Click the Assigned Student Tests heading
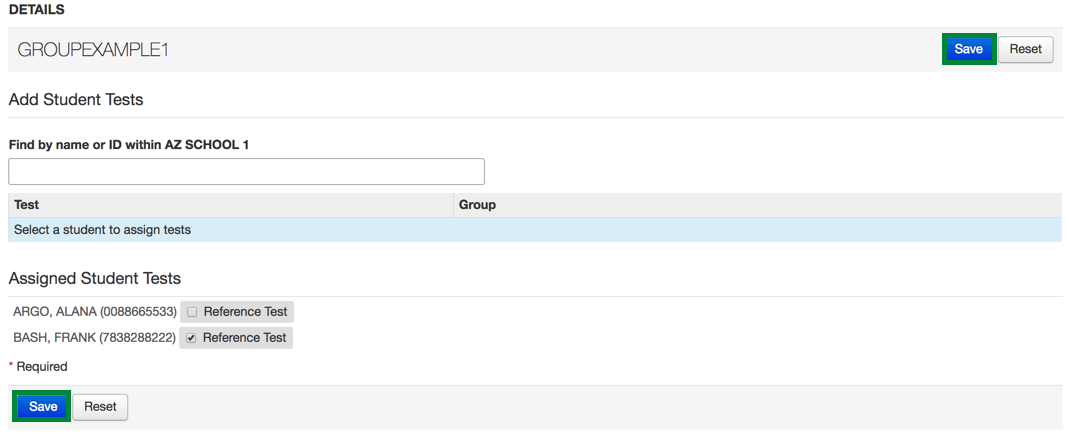1069x434 pixels. click(x=95, y=278)
